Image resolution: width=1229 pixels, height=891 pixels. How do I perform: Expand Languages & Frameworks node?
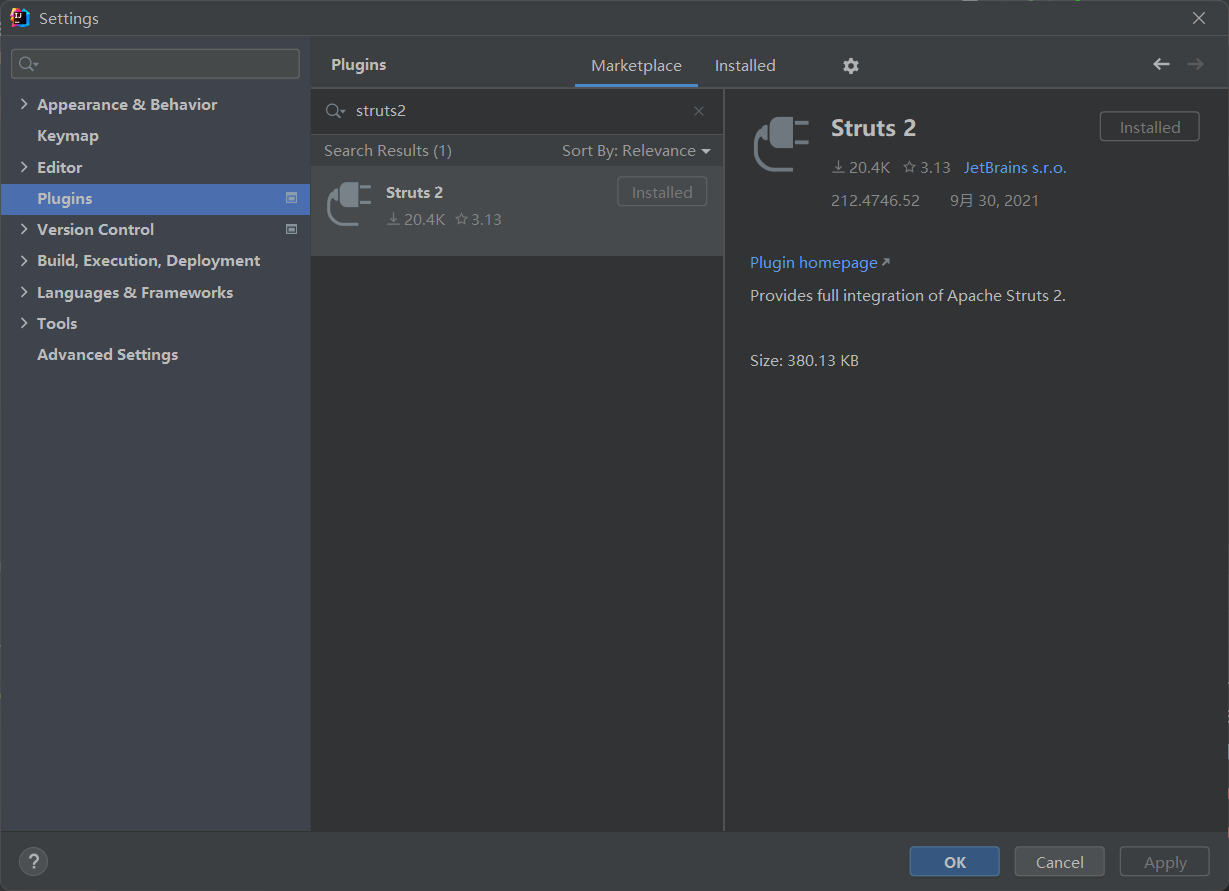click(x=24, y=292)
